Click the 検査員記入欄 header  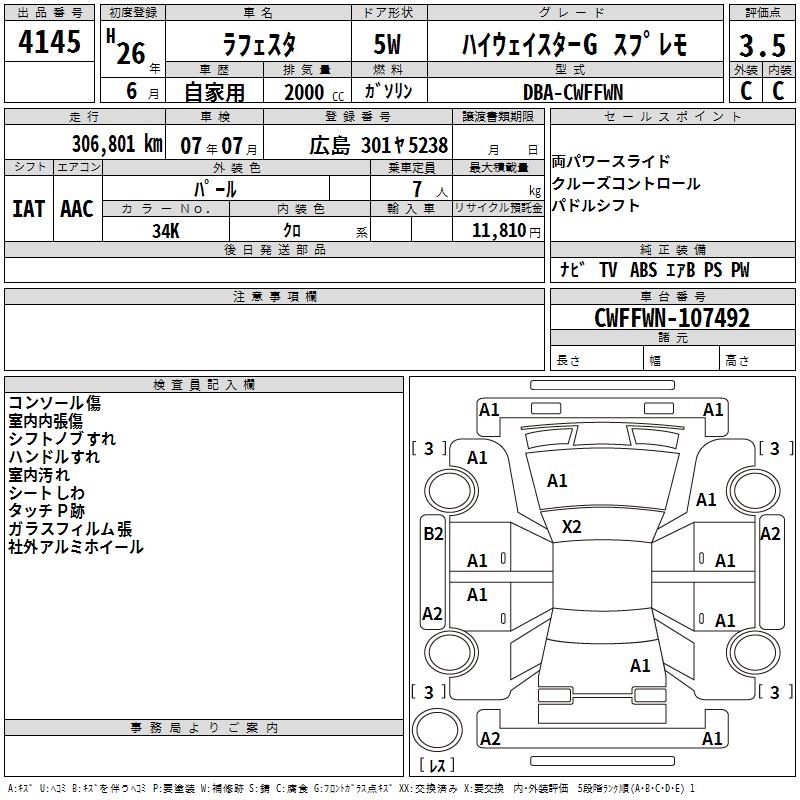(x=204, y=384)
